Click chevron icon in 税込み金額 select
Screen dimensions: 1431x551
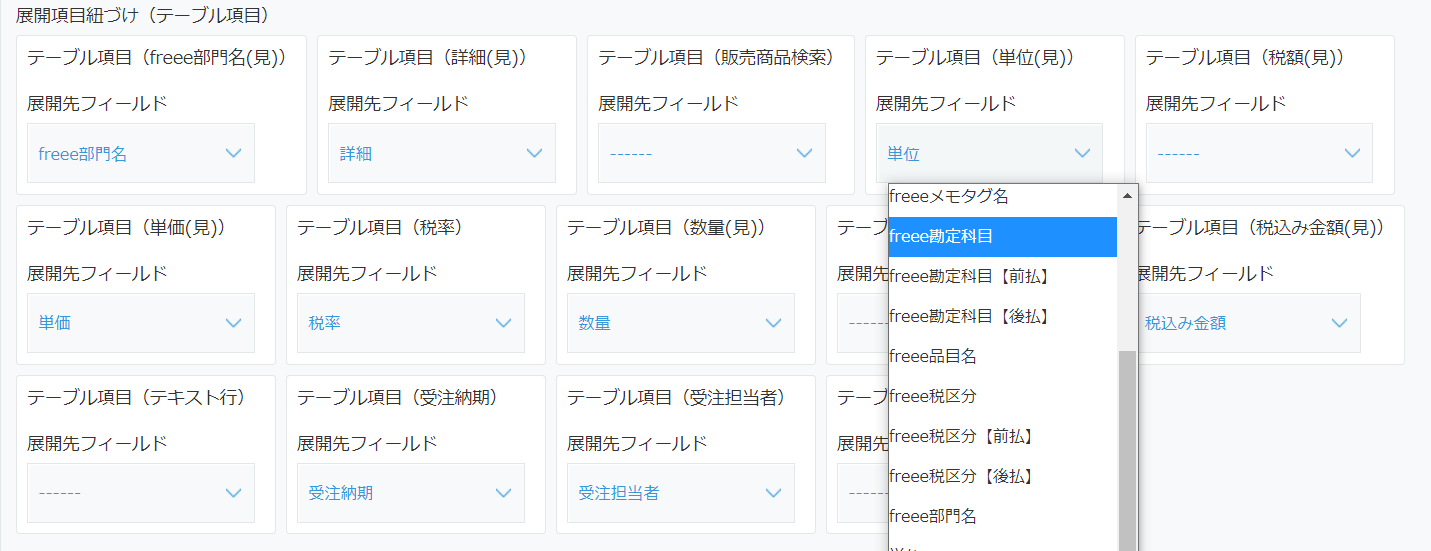pyautogui.click(x=1339, y=323)
